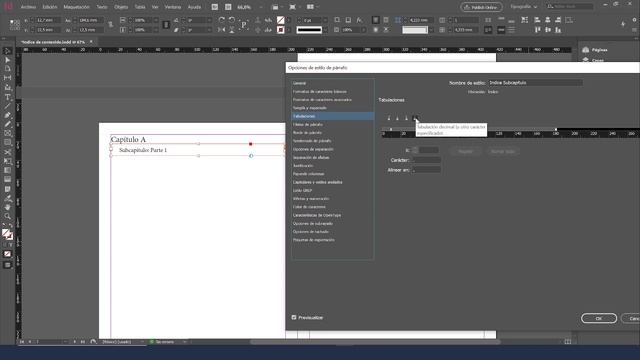Screen dimensions: 640x360
Task: Click the Borrar todo button
Action: click(502, 151)
